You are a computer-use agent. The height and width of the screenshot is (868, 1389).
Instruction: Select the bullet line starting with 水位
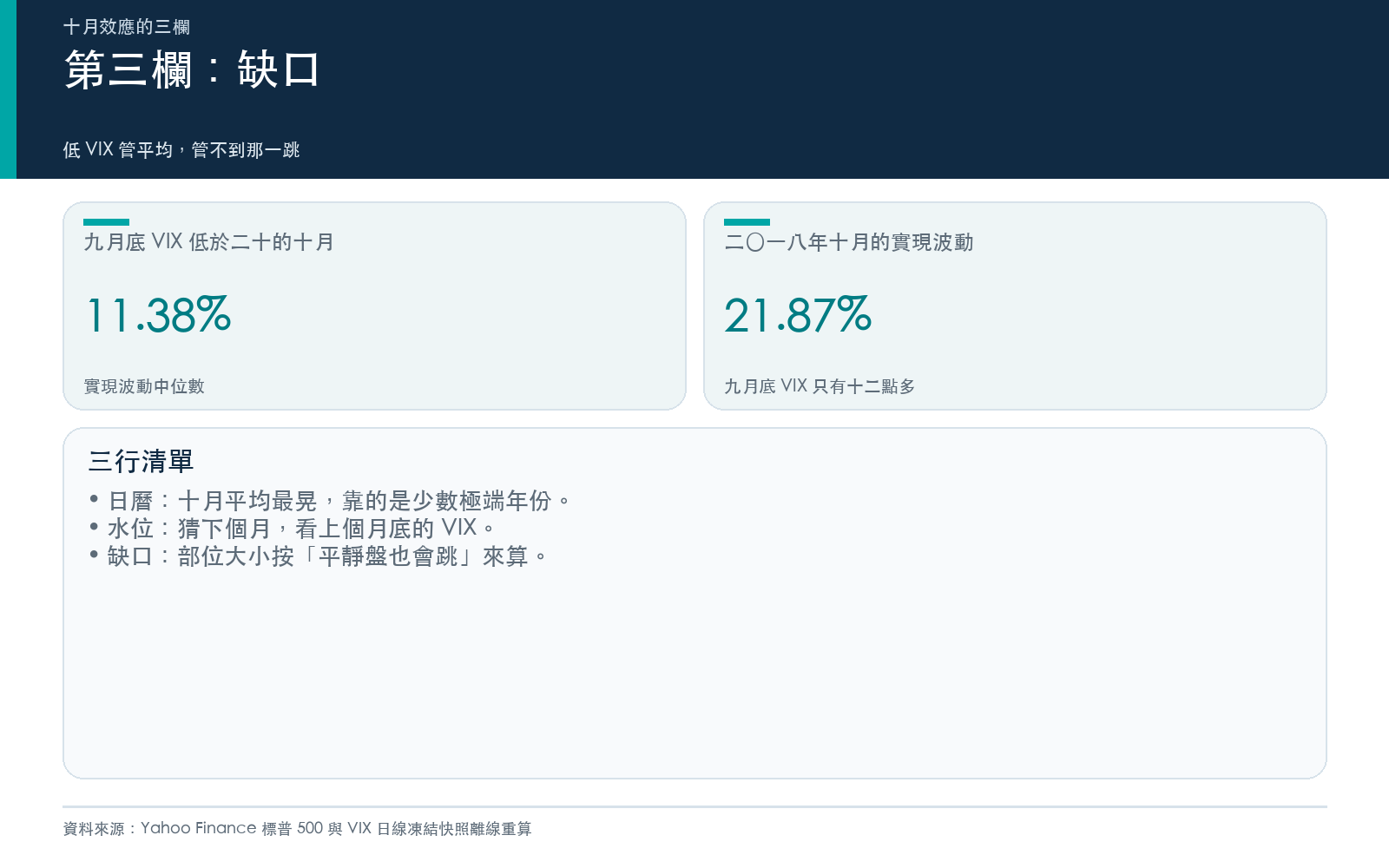292,528
